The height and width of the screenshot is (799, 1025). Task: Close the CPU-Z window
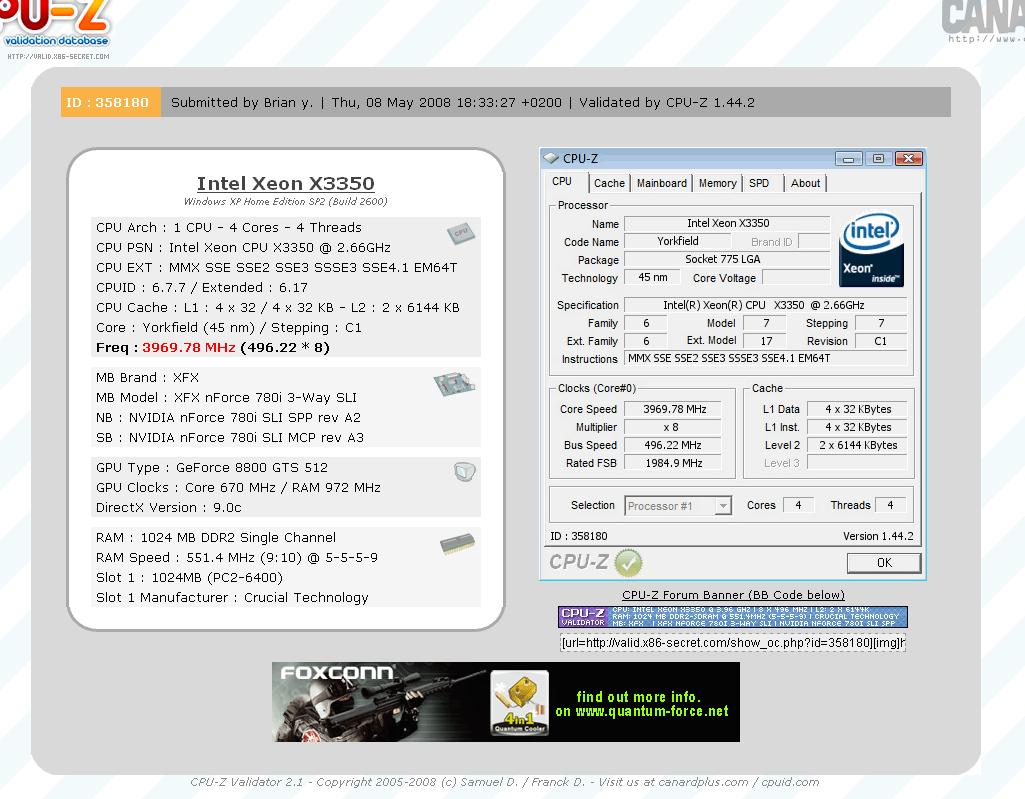[909, 159]
